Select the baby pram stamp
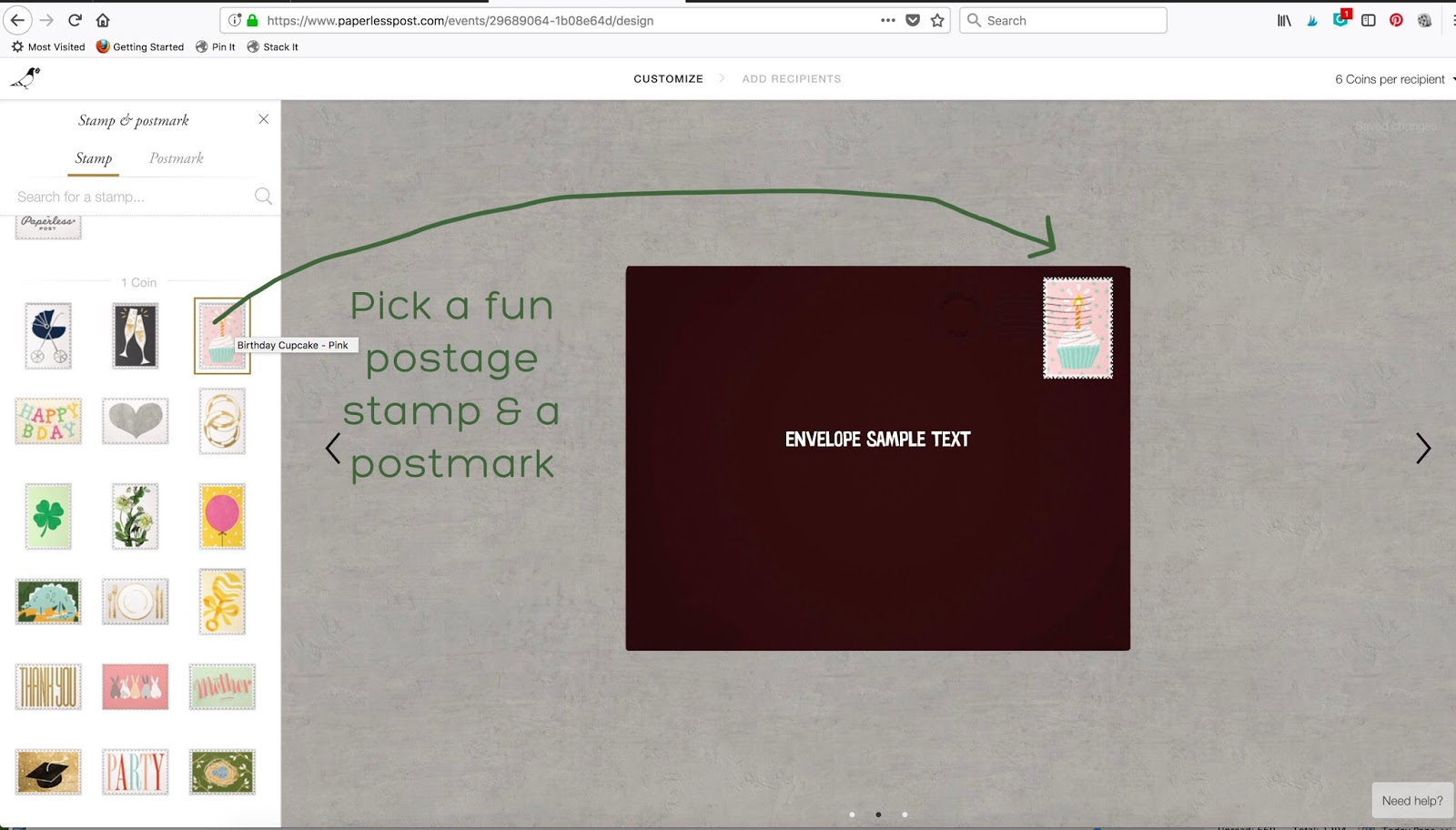Image resolution: width=1456 pixels, height=830 pixels. [x=48, y=336]
